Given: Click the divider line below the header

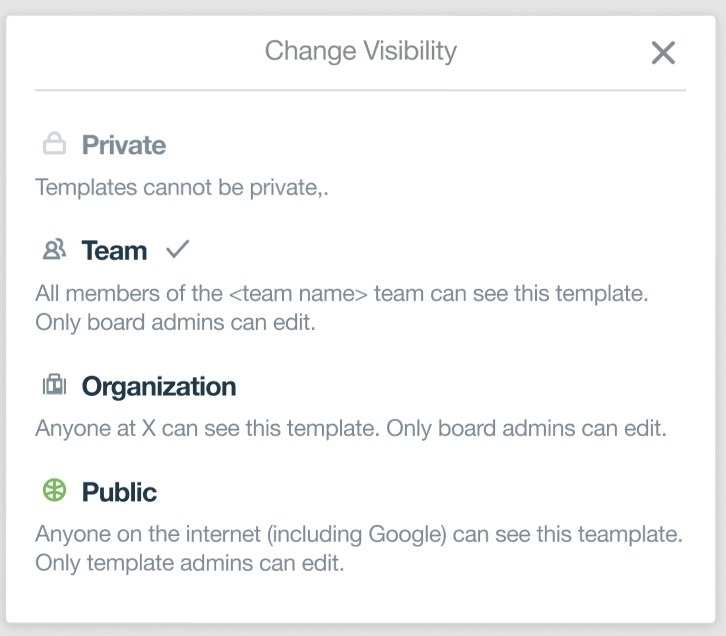Looking at the screenshot, I should click(360, 91).
